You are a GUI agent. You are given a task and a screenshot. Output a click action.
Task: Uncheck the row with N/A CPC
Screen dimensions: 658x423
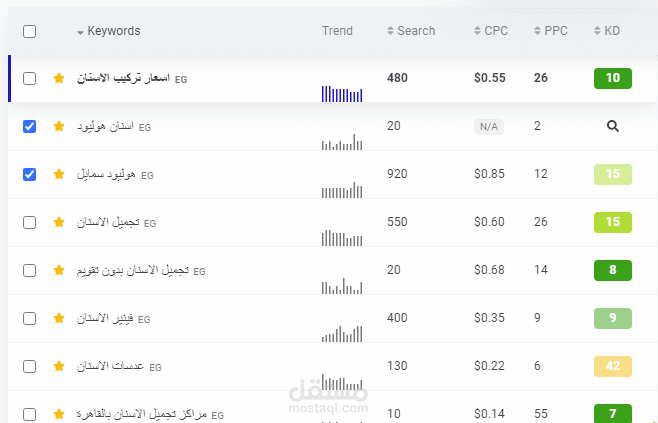coord(29,127)
